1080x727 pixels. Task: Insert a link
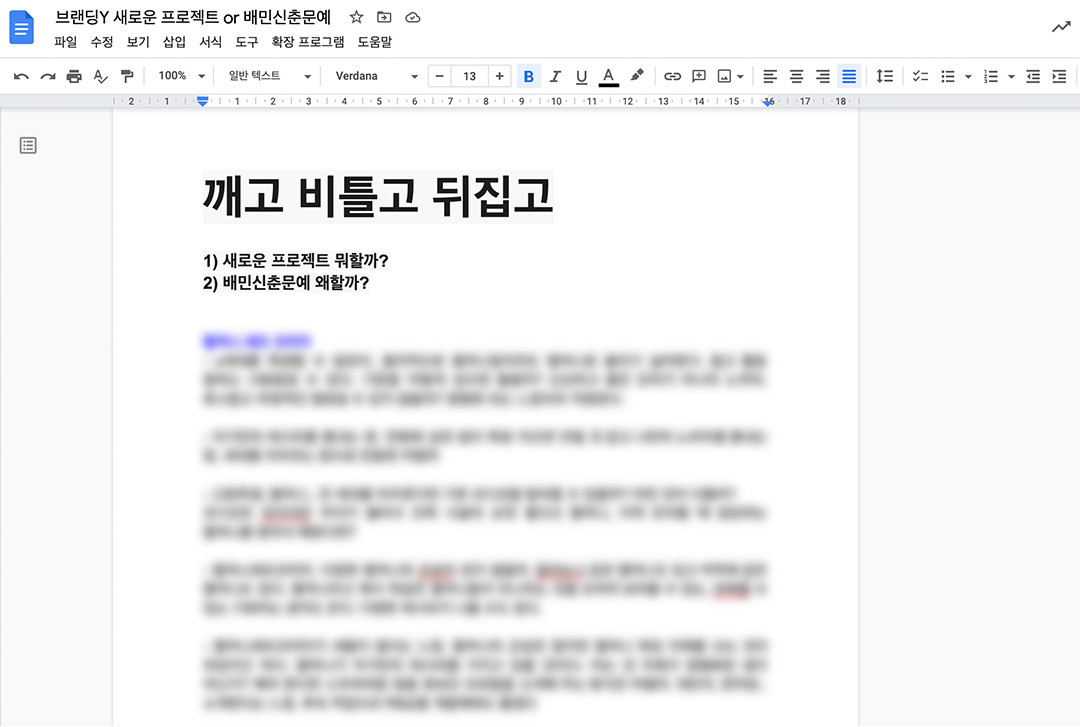[672, 76]
